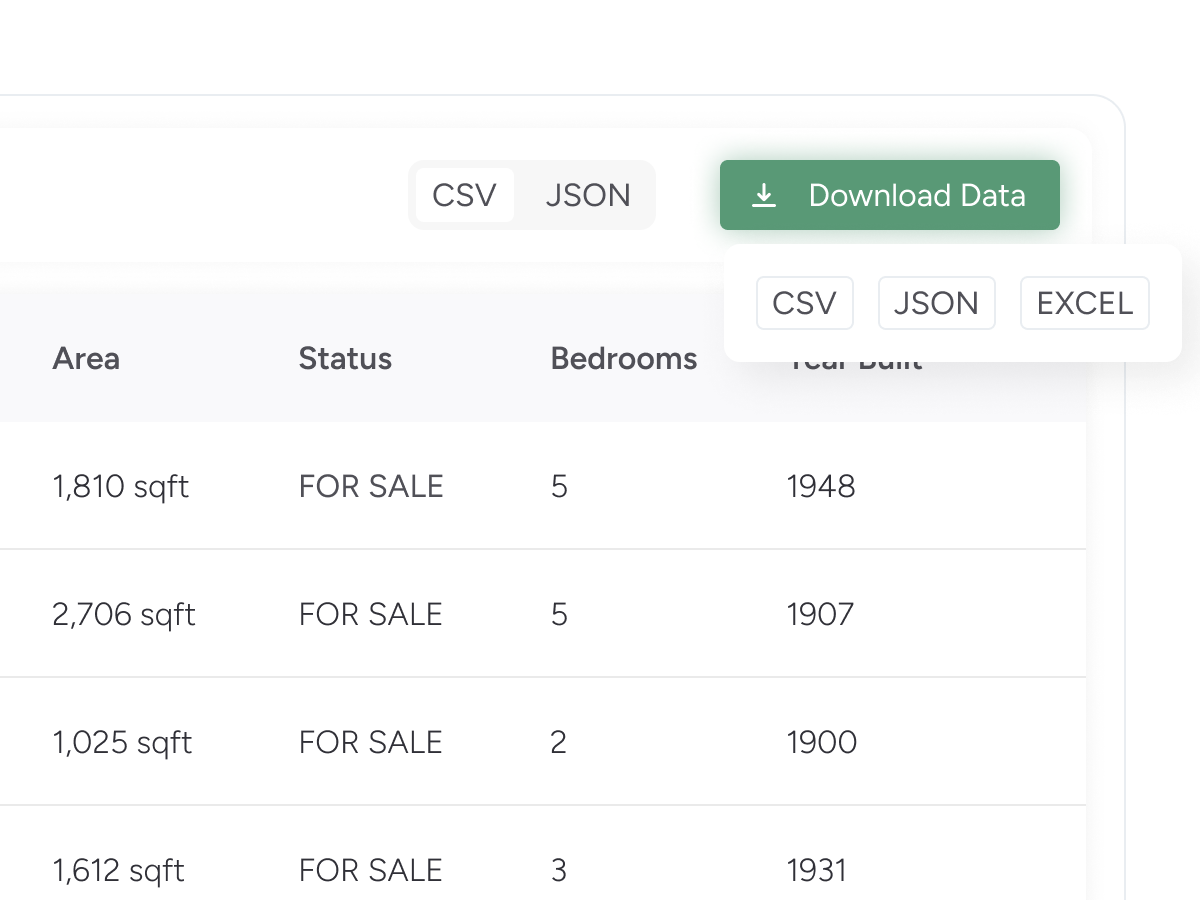Click the Bedrooms column header
This screenshot has width=1200, height=900.
pyautogui.click(x=623, y=359)
